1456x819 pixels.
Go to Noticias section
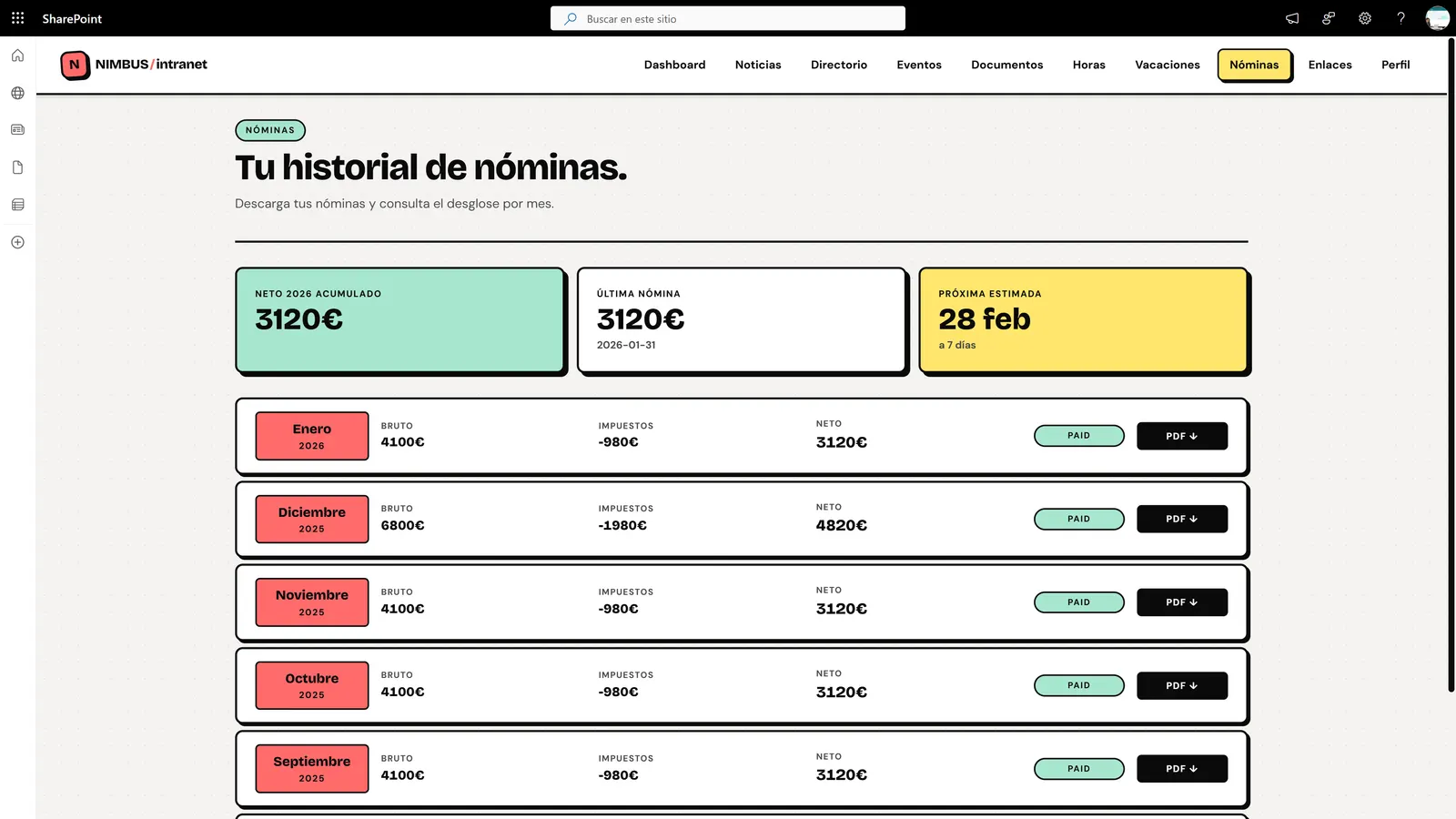coord(758,65)
